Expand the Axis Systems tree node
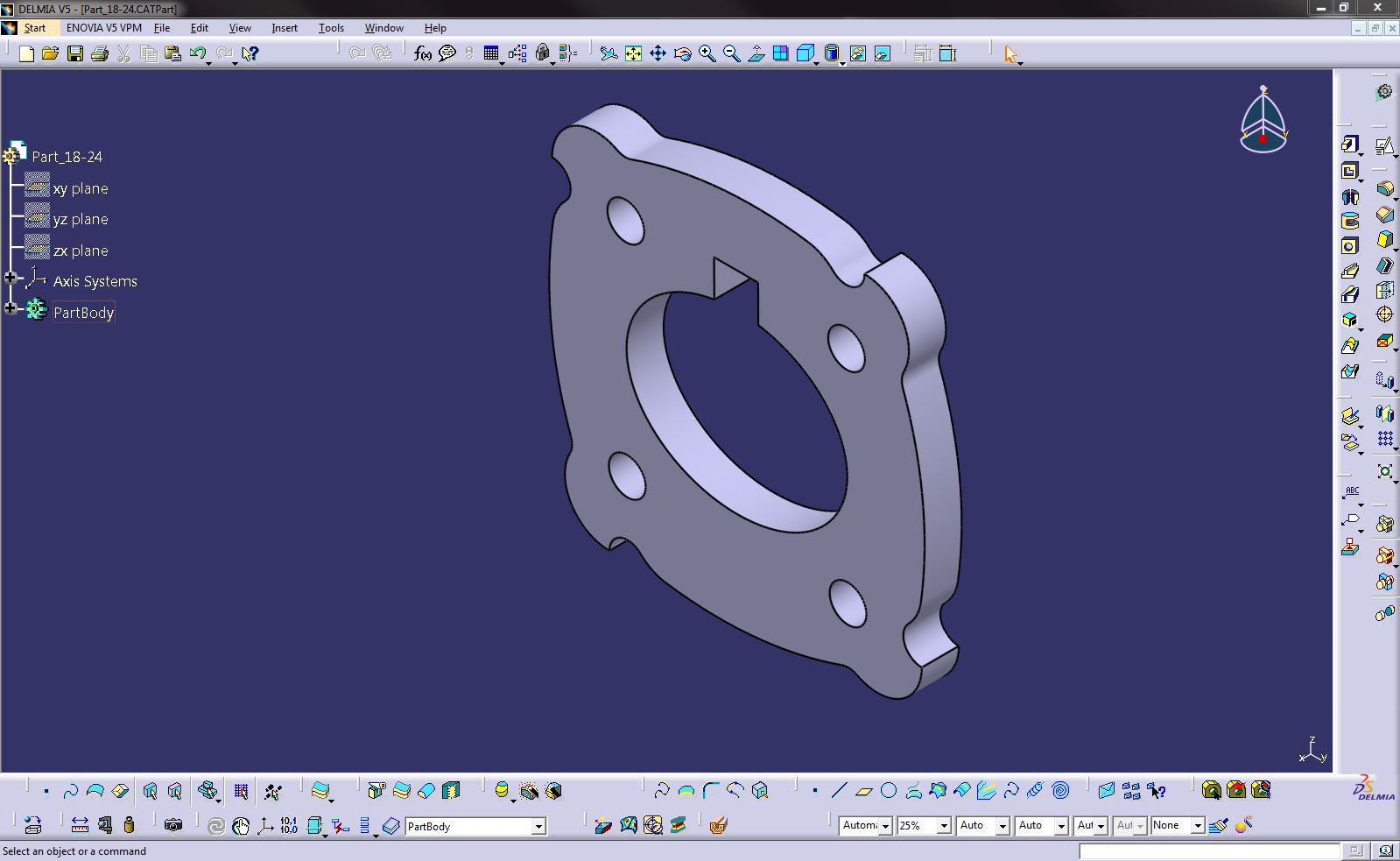 [x=11, y=278]
